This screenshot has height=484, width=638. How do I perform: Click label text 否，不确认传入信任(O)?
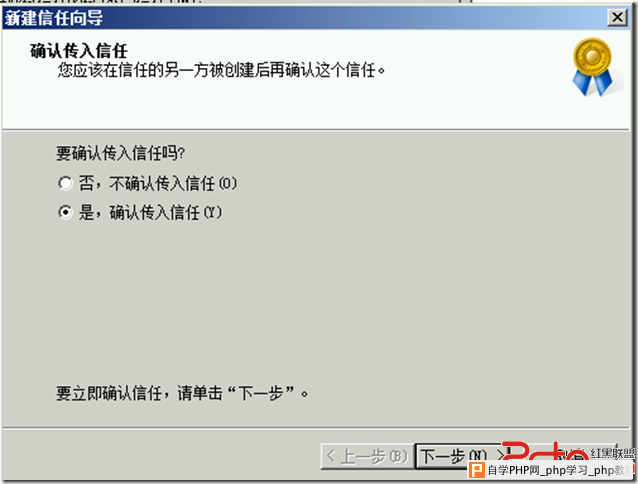158,183
